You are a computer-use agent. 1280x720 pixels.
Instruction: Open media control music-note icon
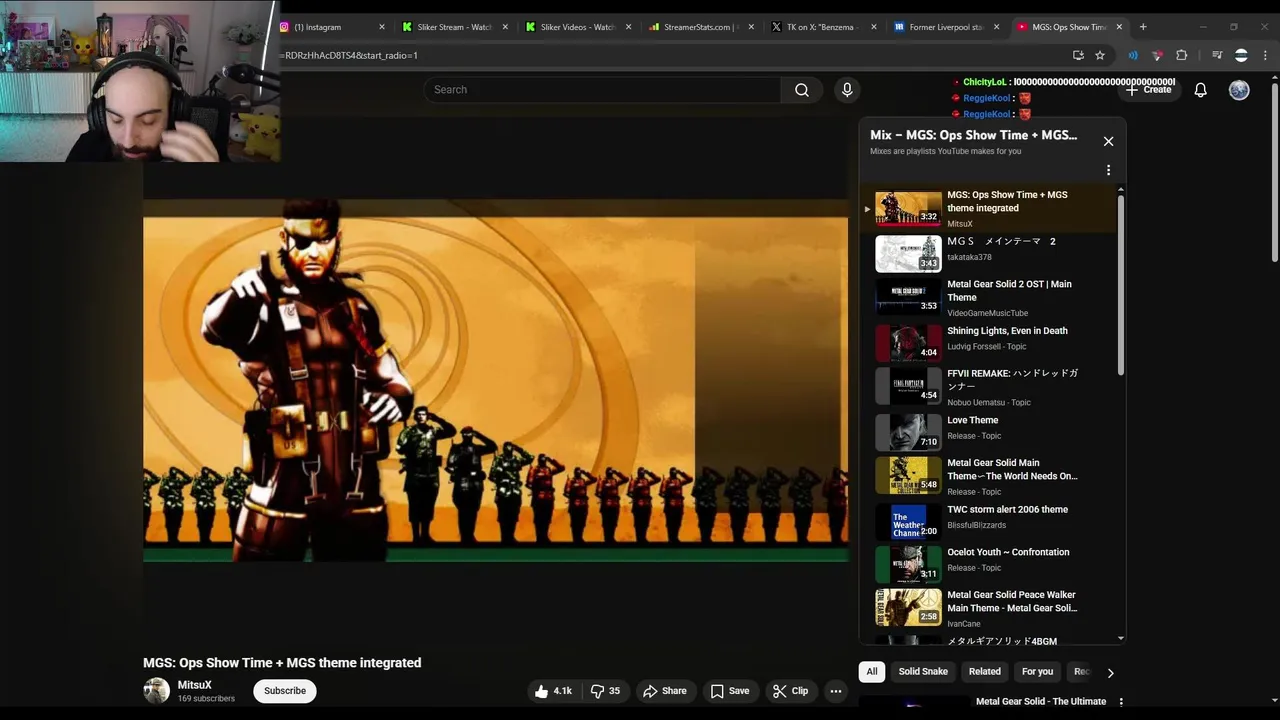(x=1217, y=55)
